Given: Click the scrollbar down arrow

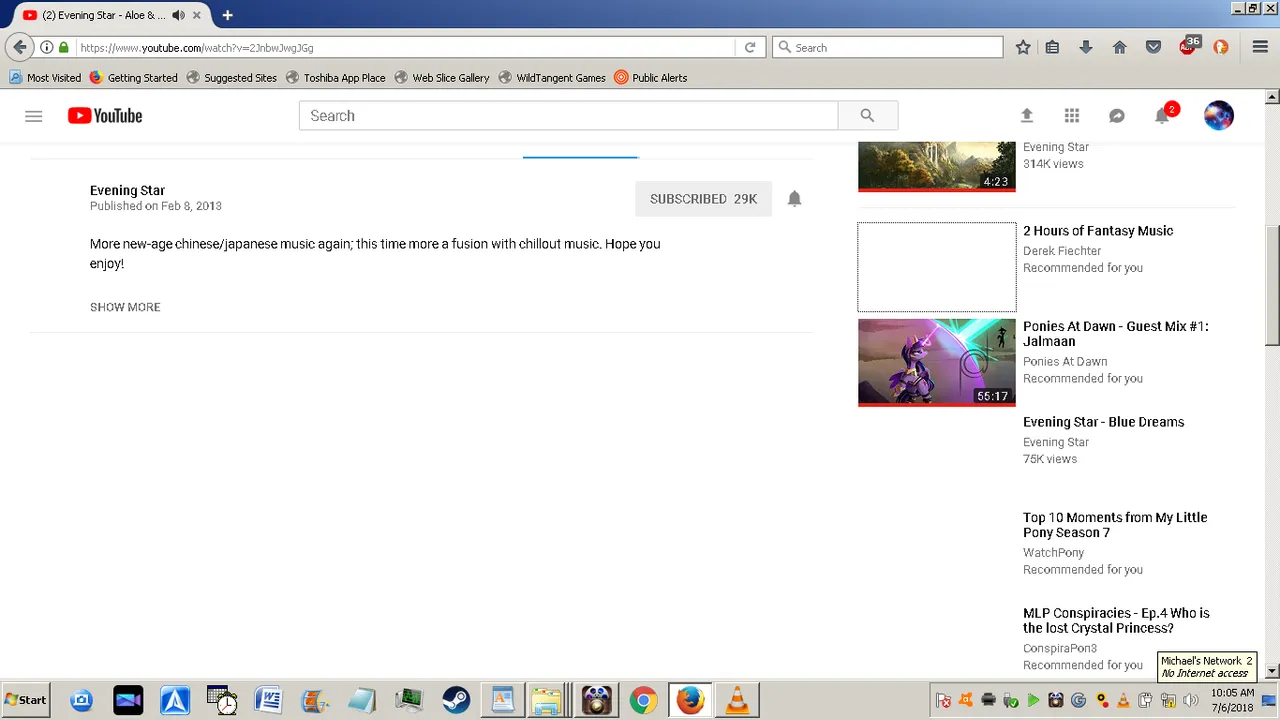Looking at the screenshot, I should point(1272,671).
